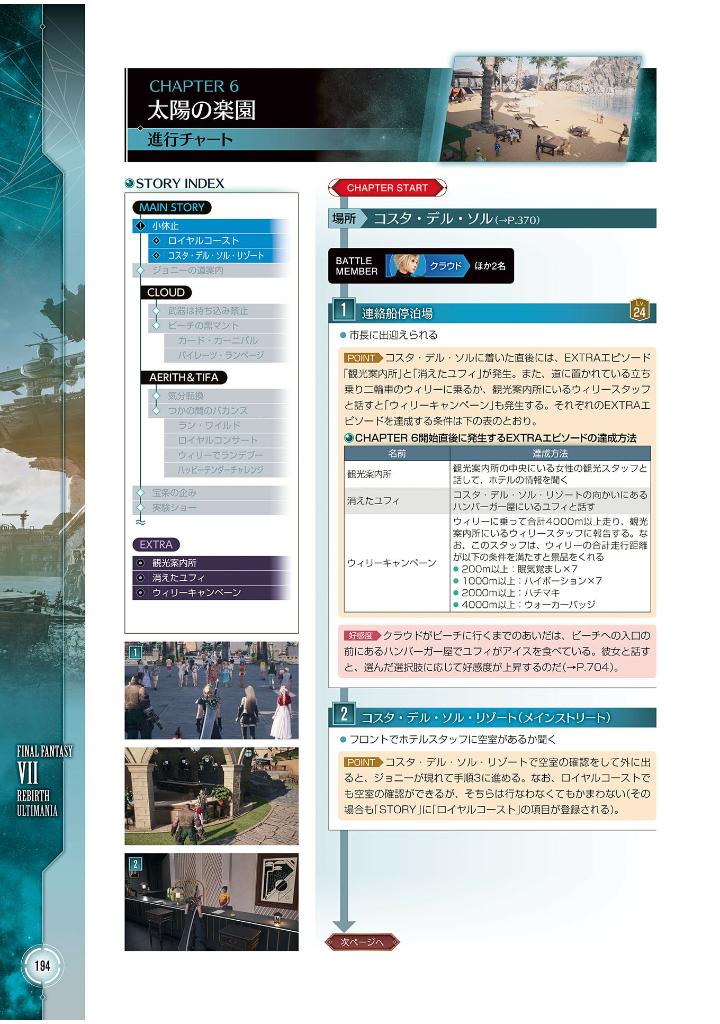720x1024 pixels.
Task: Click the step number 2 box icon
Action: [x=343, y=714]
